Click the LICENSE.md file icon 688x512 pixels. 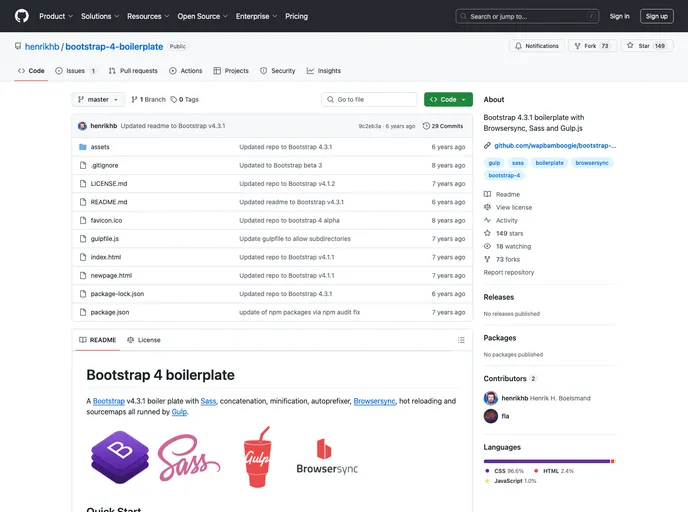[x=82, y=184]
